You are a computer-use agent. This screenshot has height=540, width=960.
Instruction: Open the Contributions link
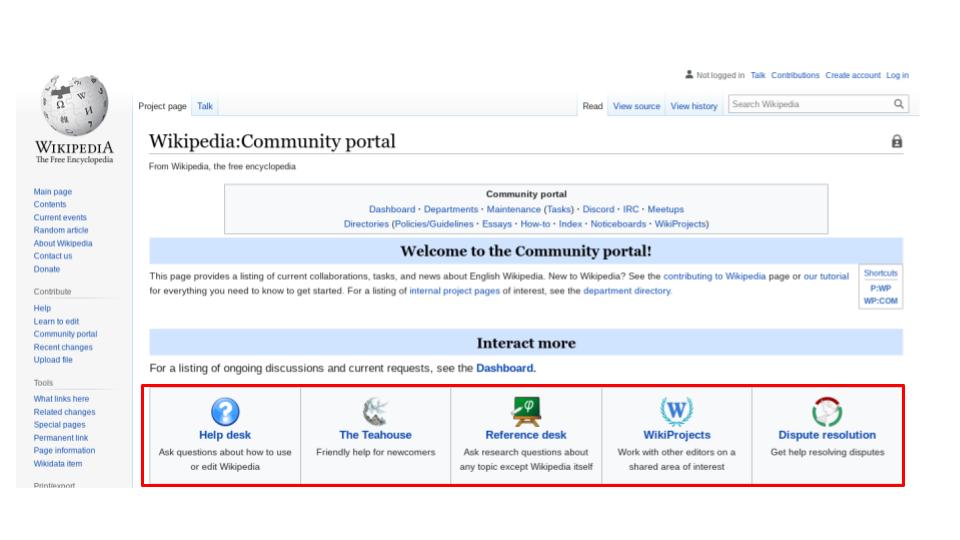pyautogui.click(x=795, y=75)
